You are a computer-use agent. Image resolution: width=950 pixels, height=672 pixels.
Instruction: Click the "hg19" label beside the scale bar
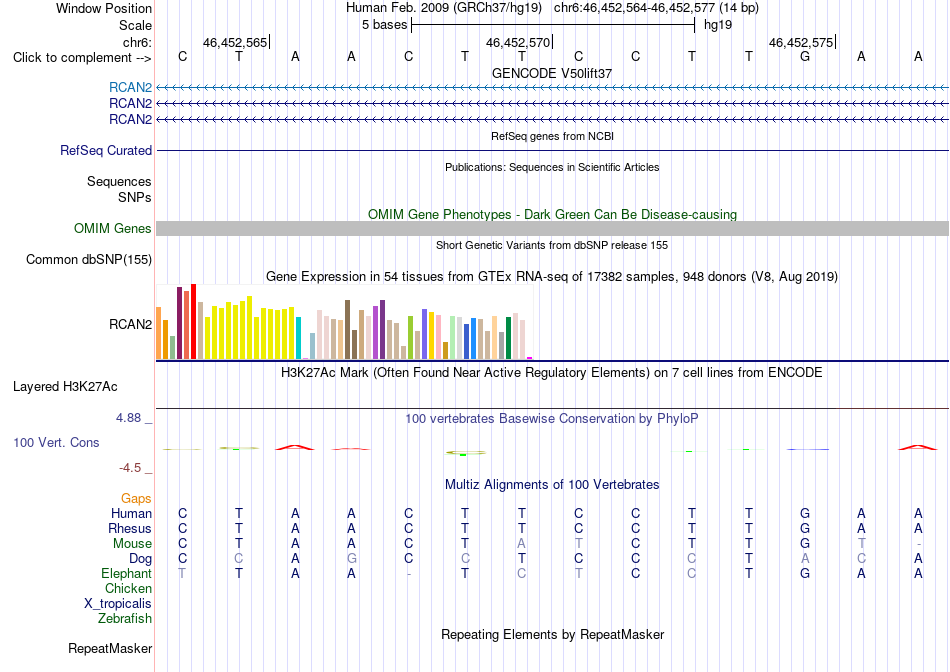718,25
